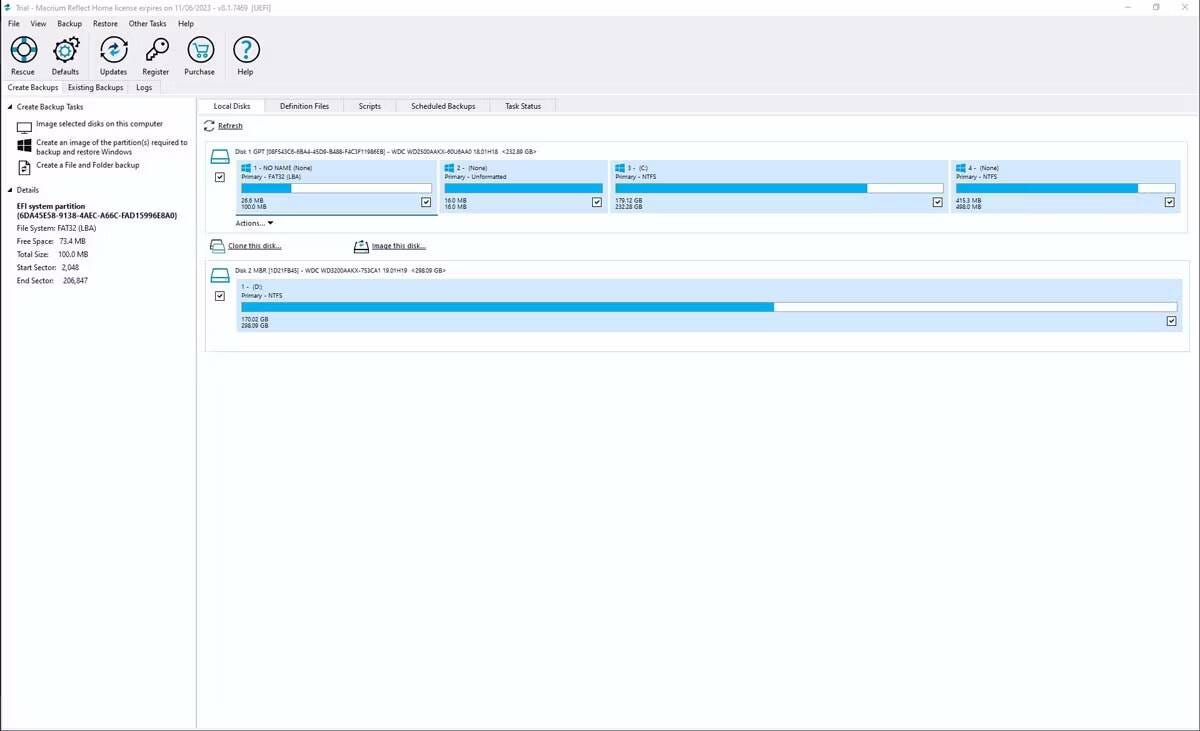
Task: Open the Task Status tab
Action: coord(523,106)
